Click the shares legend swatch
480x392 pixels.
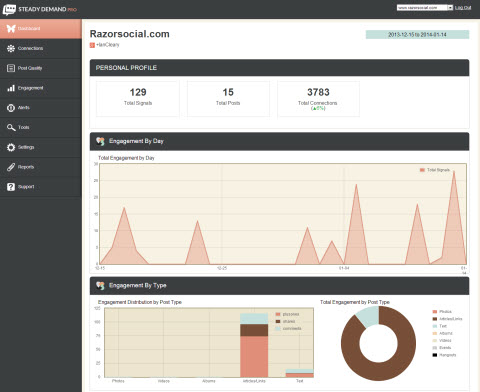click(278, 322)
